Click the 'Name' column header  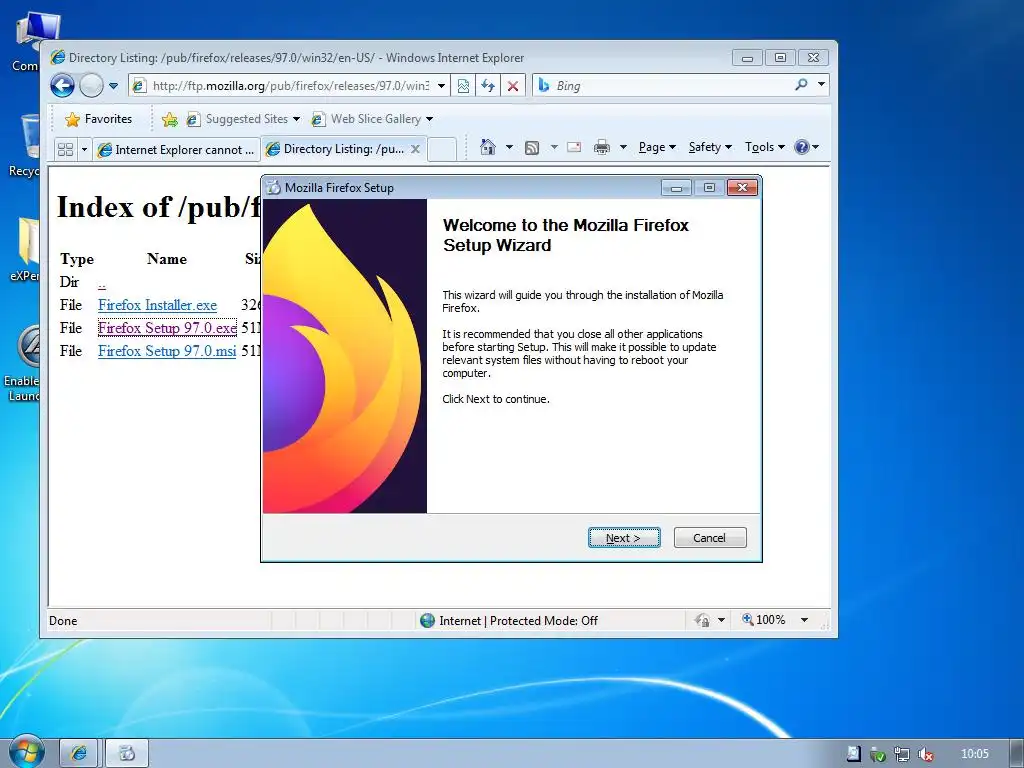pyautogui.click(x=167, y=259)
